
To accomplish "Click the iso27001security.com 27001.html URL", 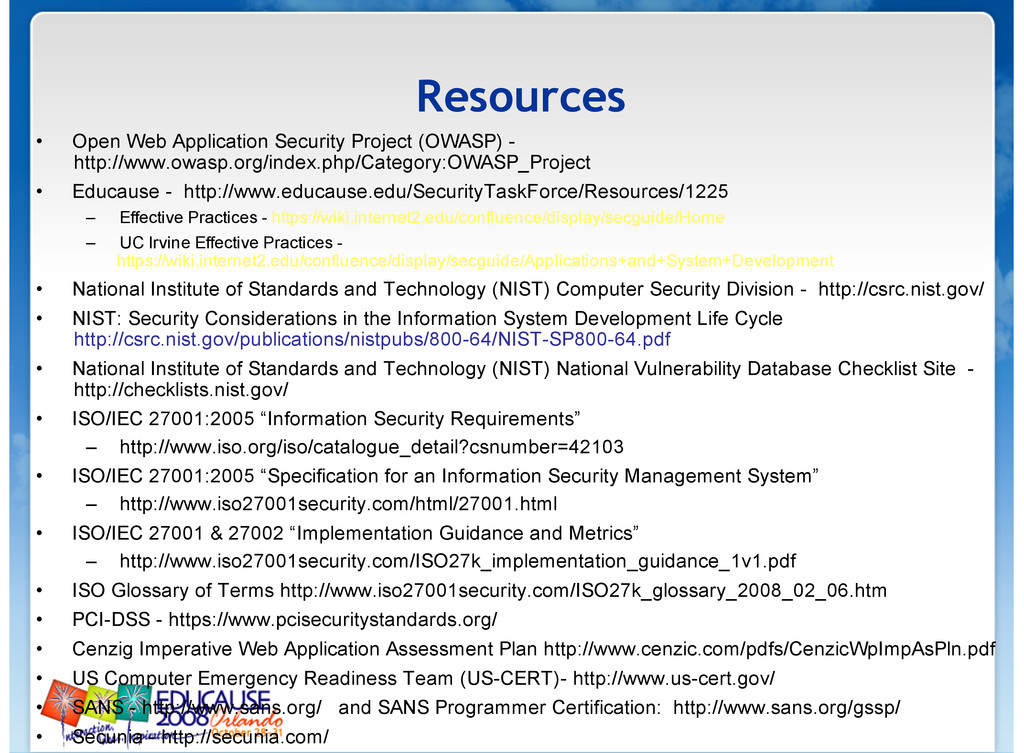I will tap(338, 504).
